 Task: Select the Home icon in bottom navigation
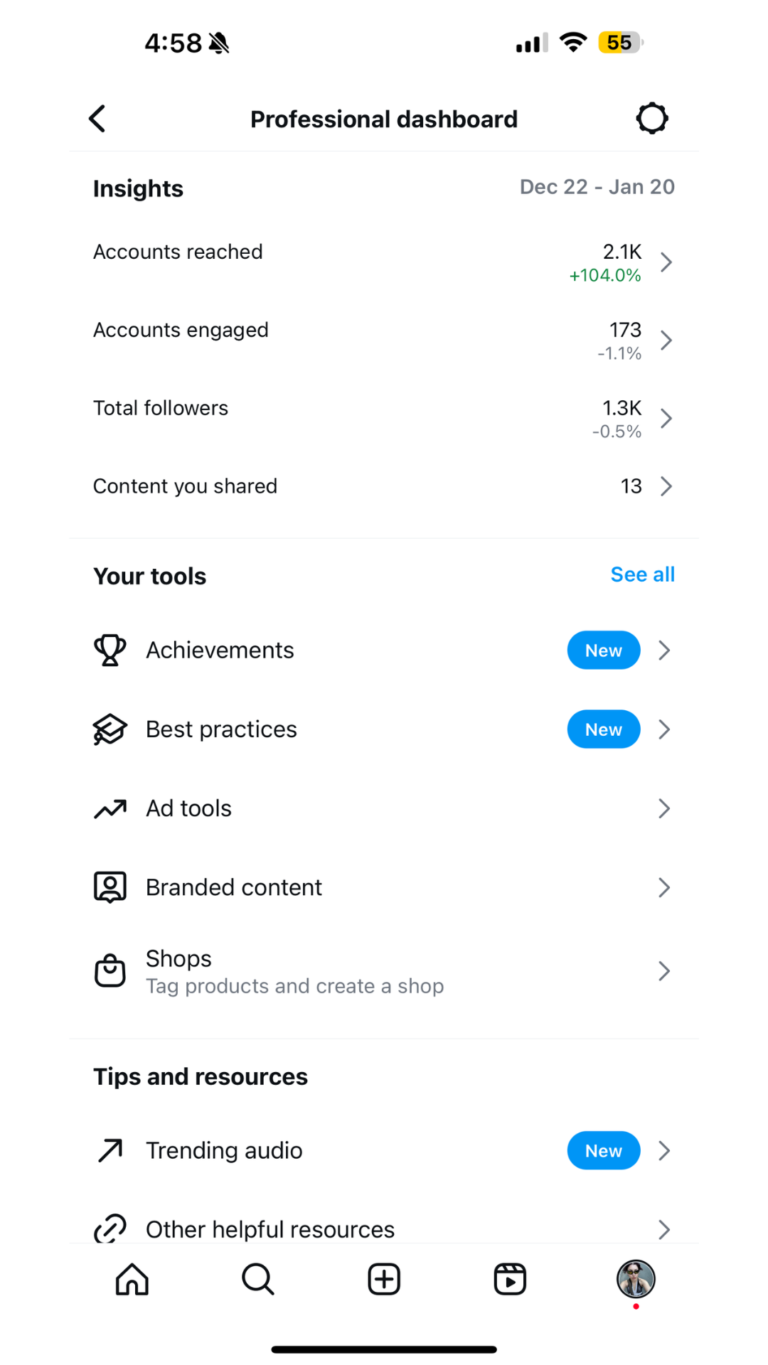131,1279
